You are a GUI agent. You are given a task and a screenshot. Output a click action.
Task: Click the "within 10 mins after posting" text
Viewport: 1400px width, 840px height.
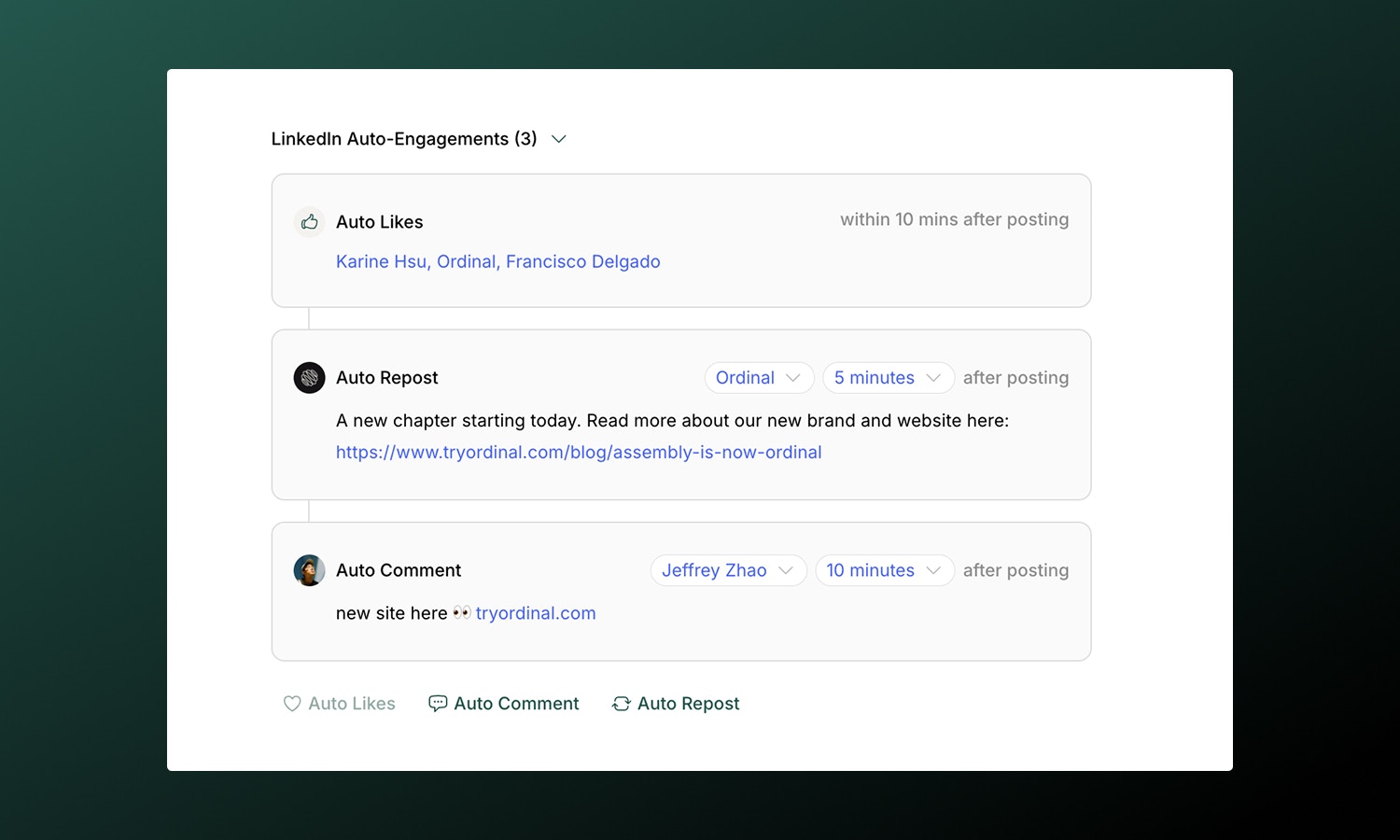(x=954, y=219)
